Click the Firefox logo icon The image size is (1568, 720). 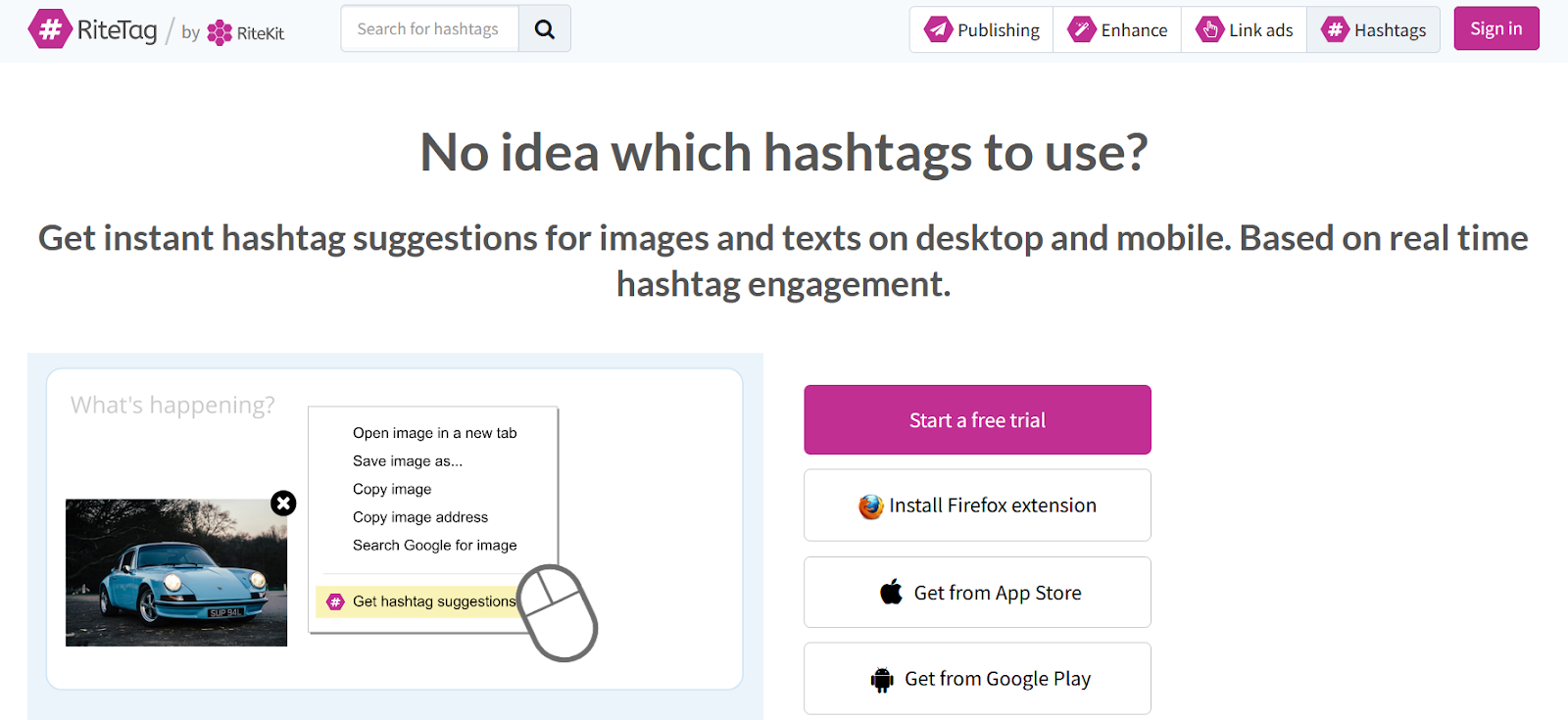coord(871,505)
